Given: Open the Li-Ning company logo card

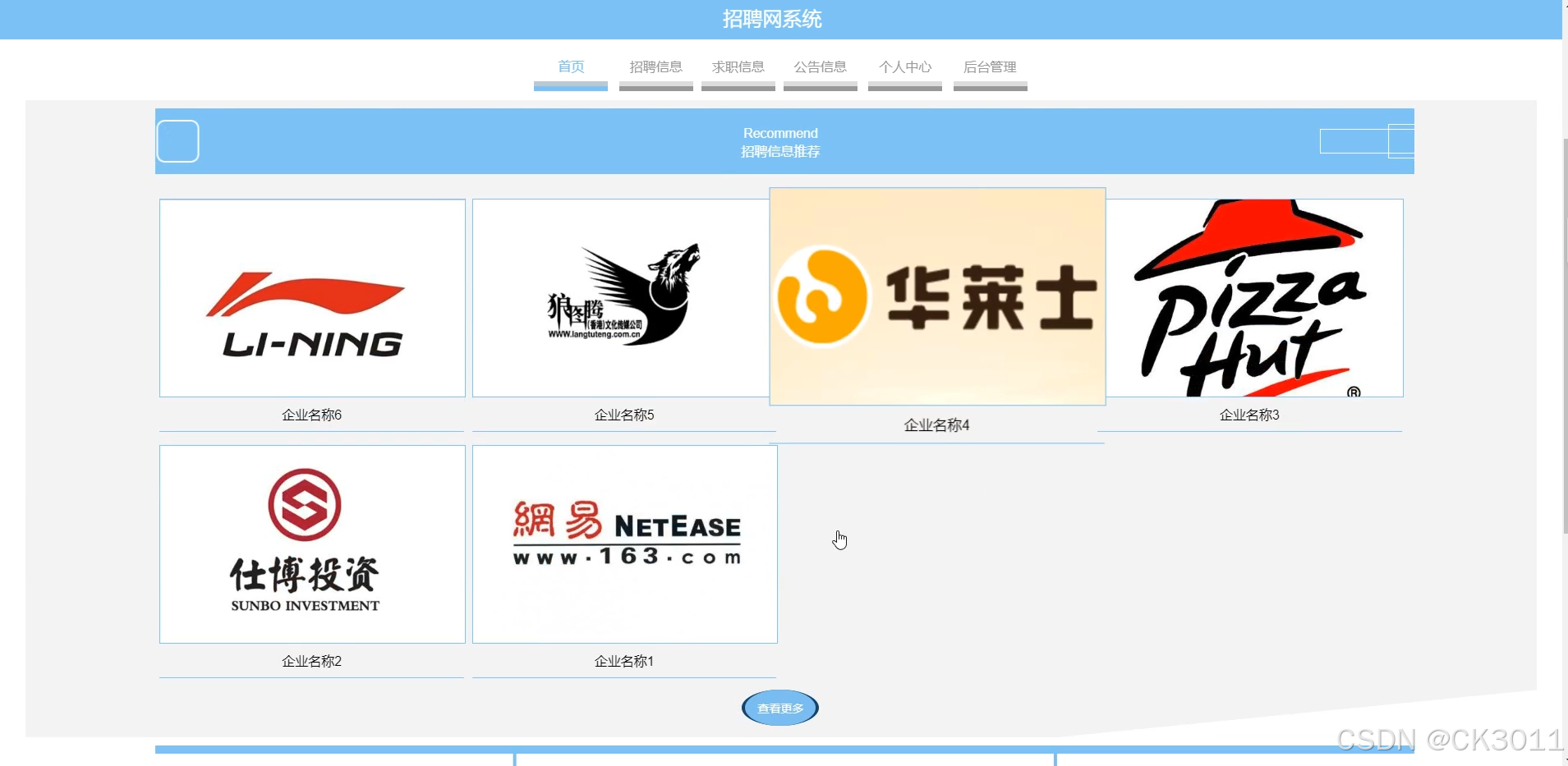Looking at the screenshot, I should pos(312,298).
